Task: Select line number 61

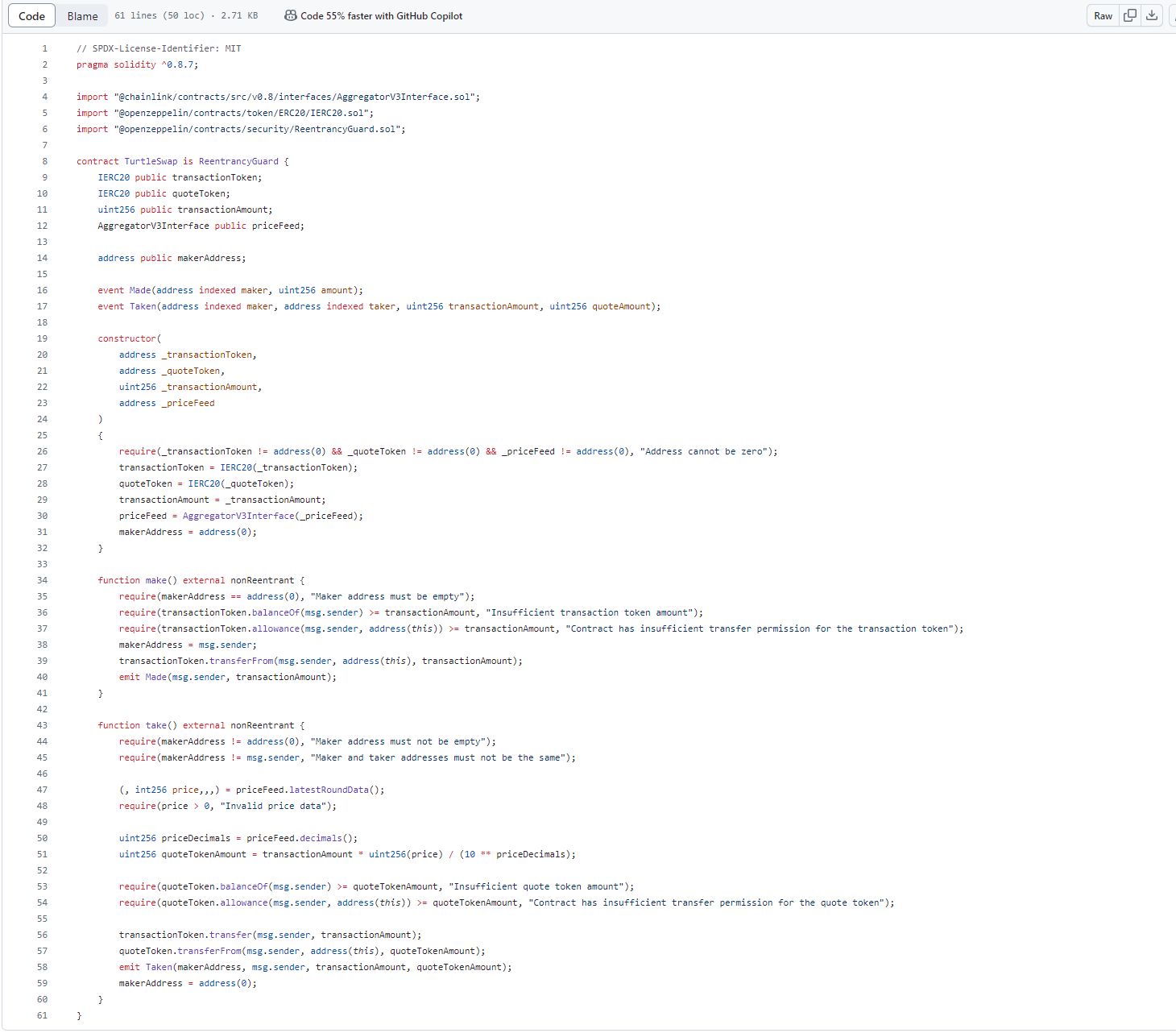Action: point(42,1015)
